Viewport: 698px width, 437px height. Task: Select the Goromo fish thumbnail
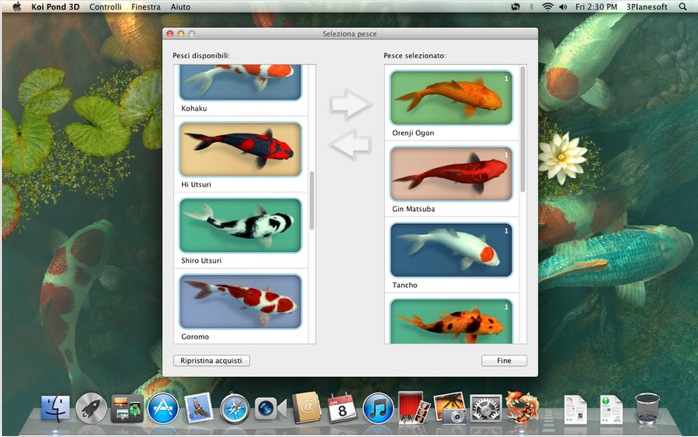click(x=240, y=302)
